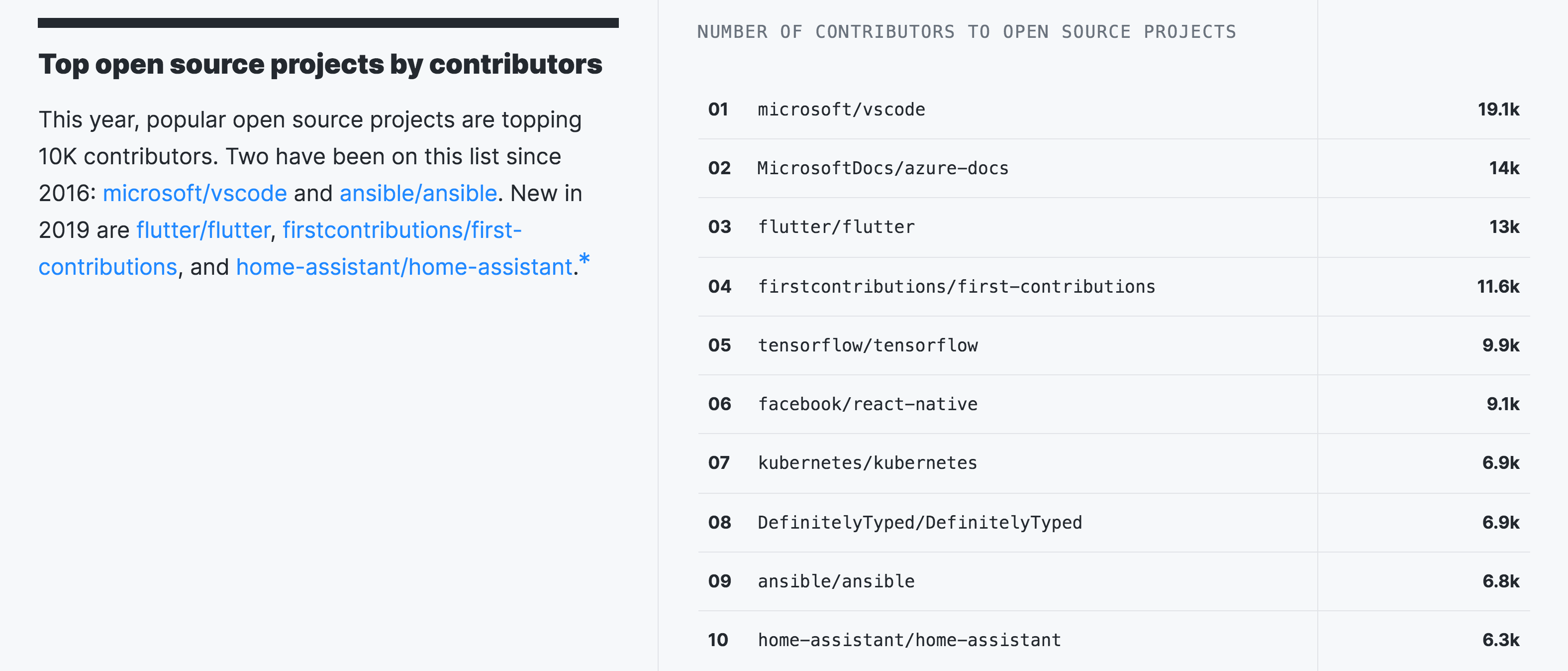Viewport: 1568px width, 671px height.
Task: Select the kubernetes/kubernetes table row
Action: coord(867,463)
